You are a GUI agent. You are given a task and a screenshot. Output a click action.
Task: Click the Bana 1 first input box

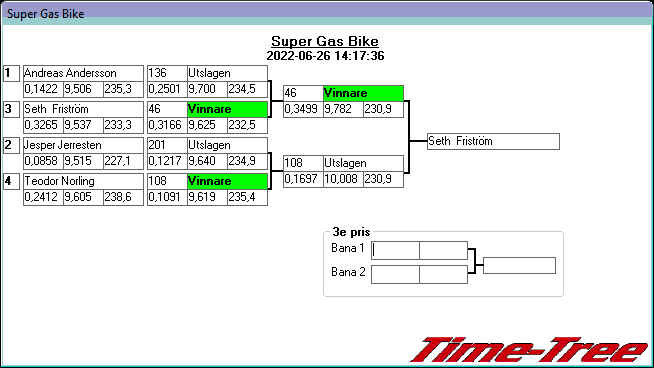(x=395, y=250)
